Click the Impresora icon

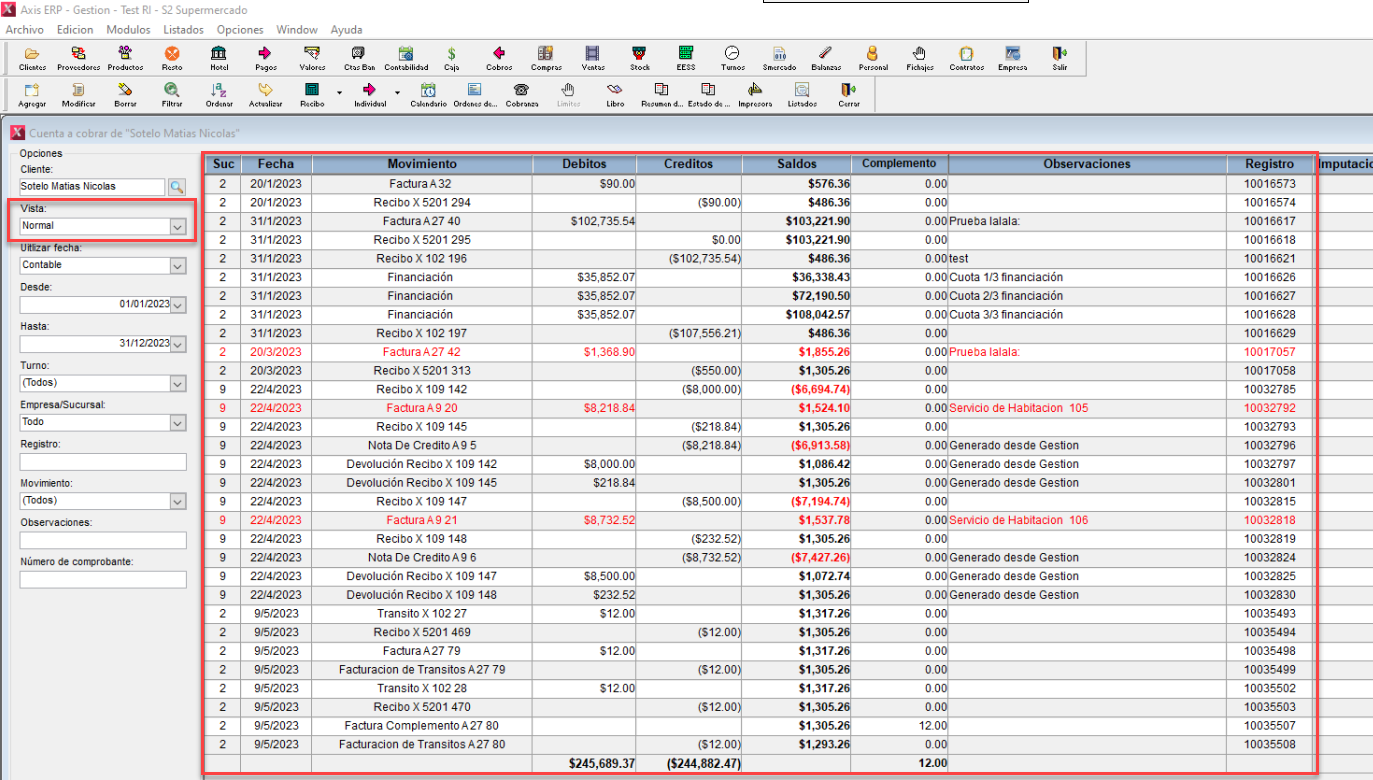tap(755, 95)
